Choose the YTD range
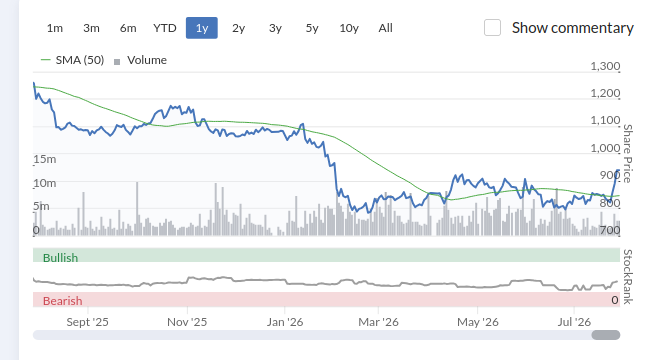Viewport: 648px width, 360px height. 164,28
